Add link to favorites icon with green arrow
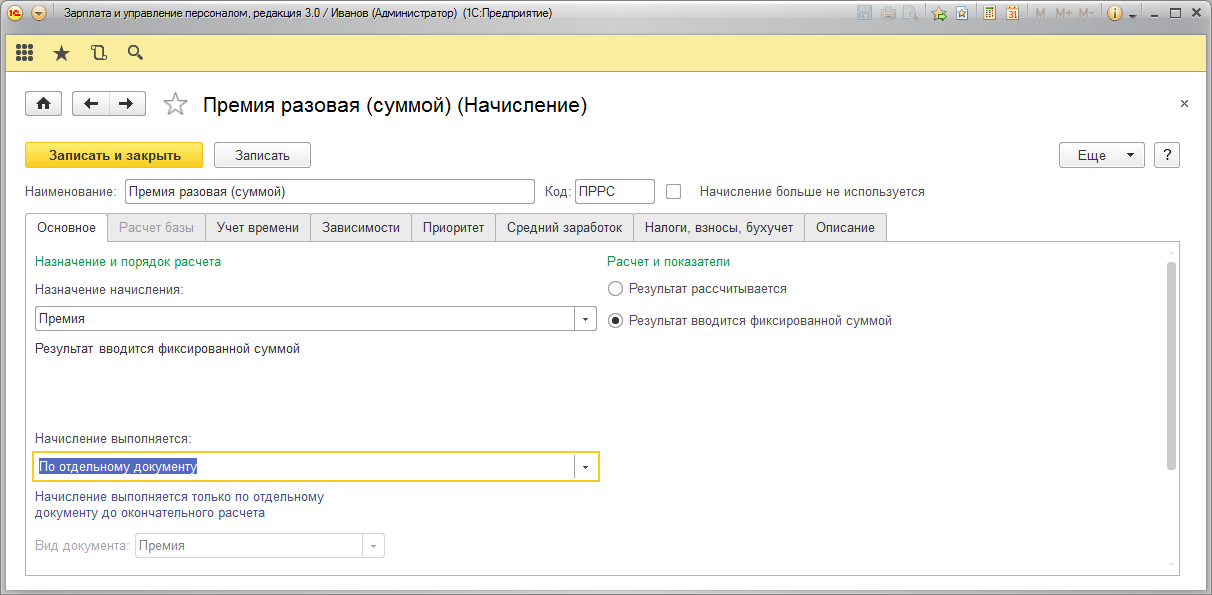 pyautogui.click(x=940, y=13)
